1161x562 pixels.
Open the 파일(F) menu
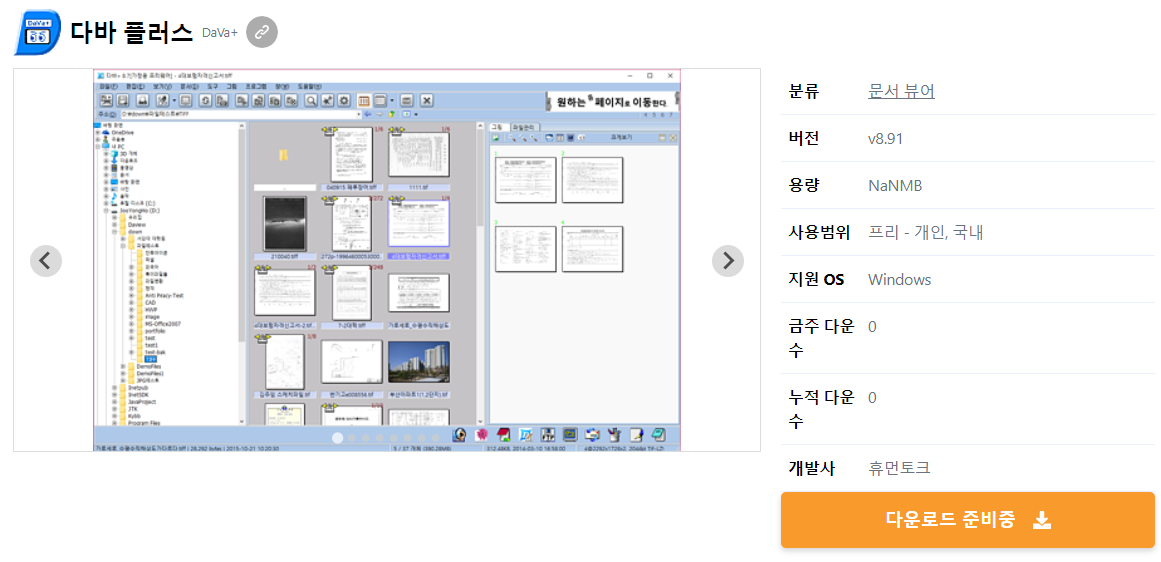108,87
